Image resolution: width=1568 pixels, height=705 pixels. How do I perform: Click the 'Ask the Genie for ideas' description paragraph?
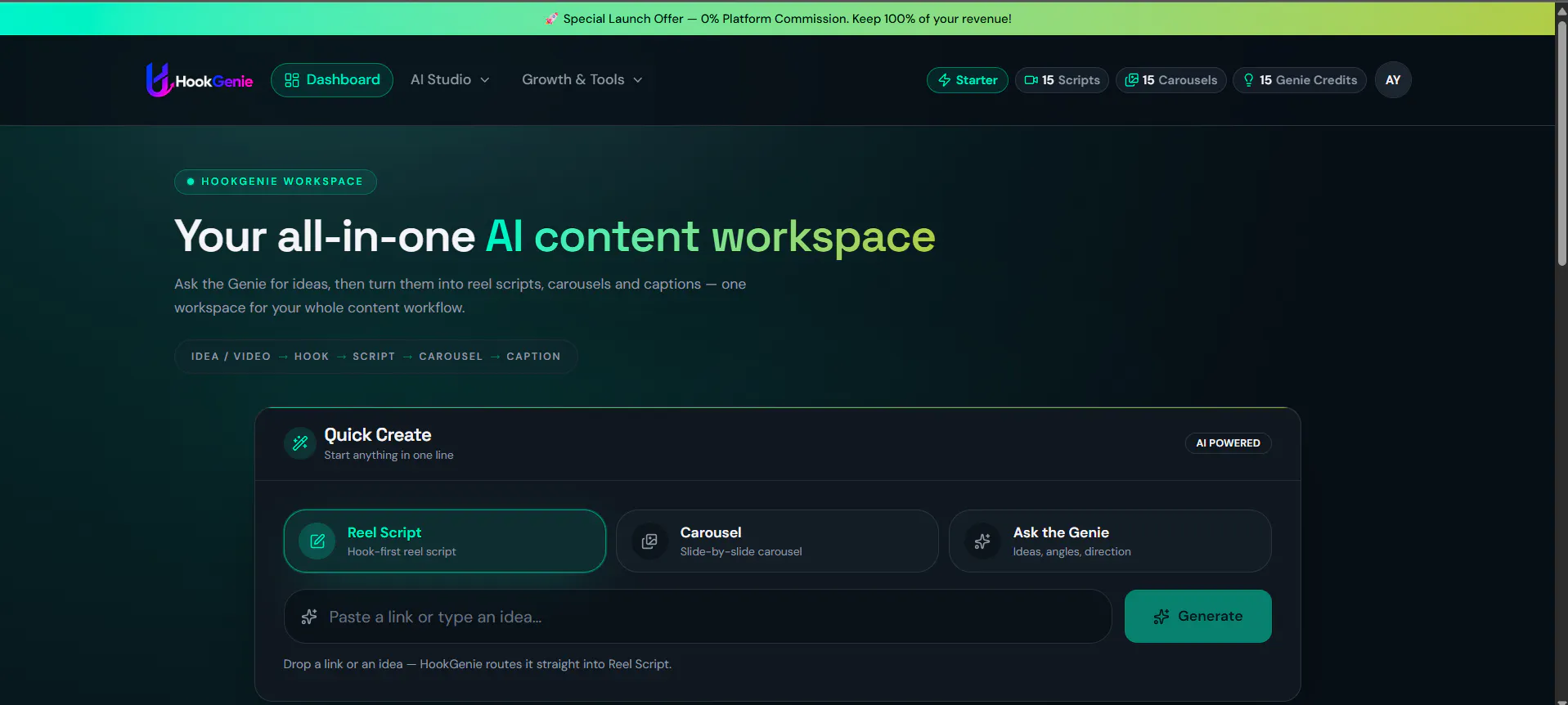point(460,296)
